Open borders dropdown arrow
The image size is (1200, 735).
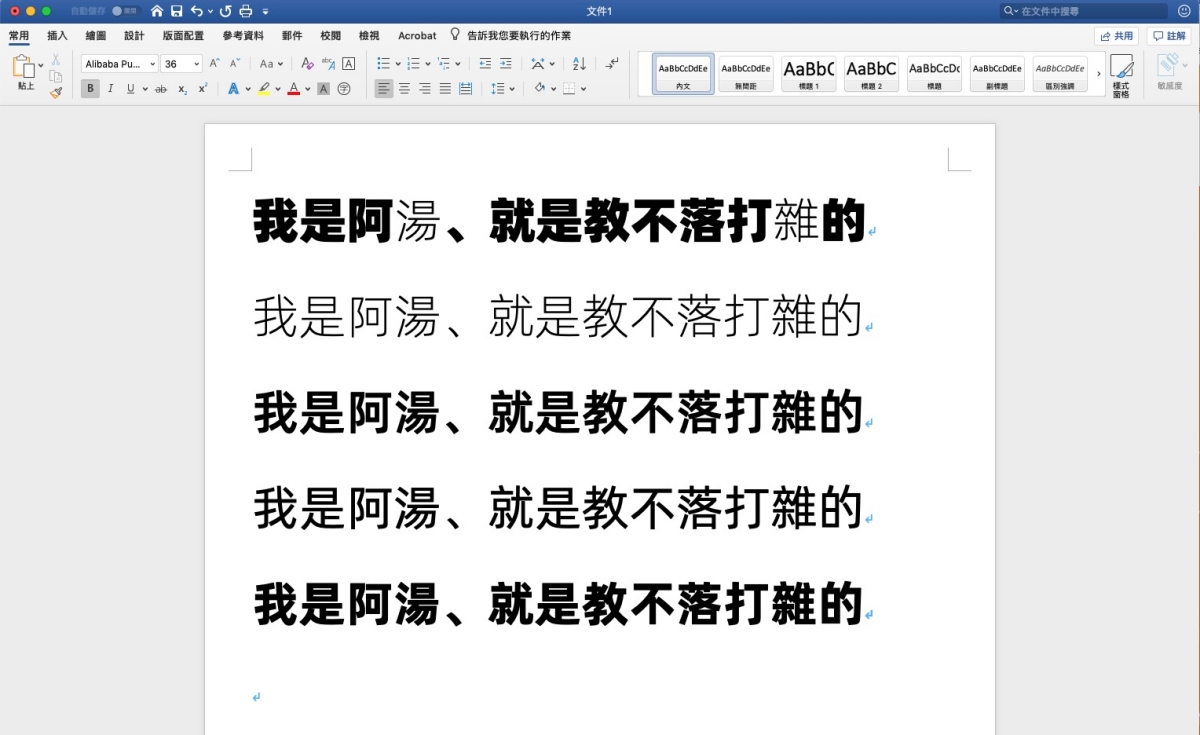click(x=583, y=89)
